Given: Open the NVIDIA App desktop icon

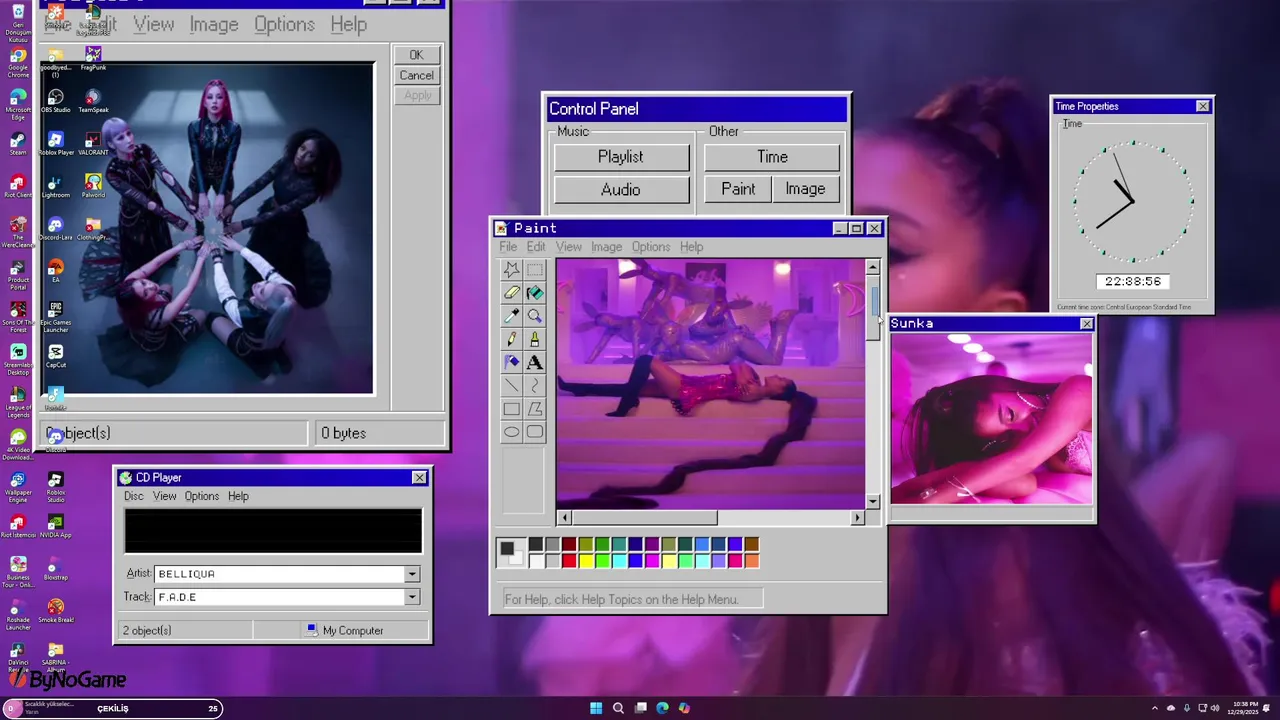Looking at the screenshot, I should pyautogui.click(x=55, y=527).
